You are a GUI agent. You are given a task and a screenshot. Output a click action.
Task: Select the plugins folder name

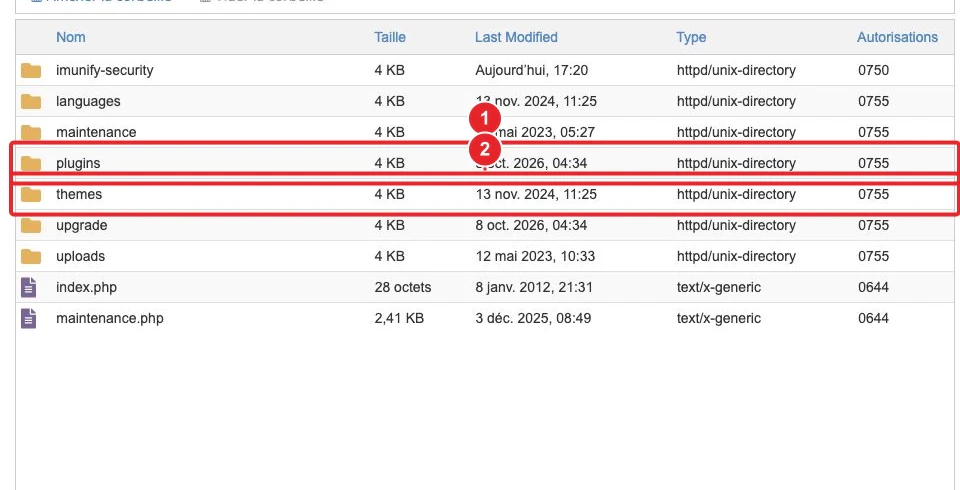[78, 164]
